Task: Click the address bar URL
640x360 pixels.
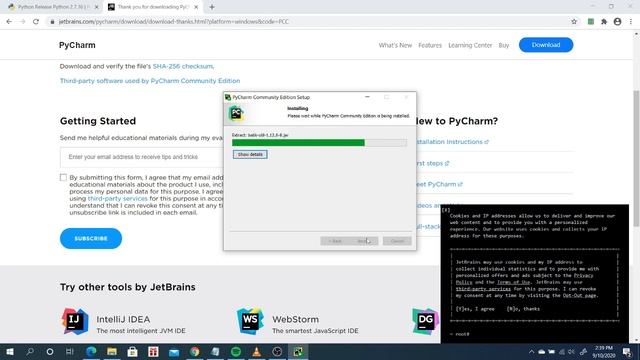Action: point(173,22)
